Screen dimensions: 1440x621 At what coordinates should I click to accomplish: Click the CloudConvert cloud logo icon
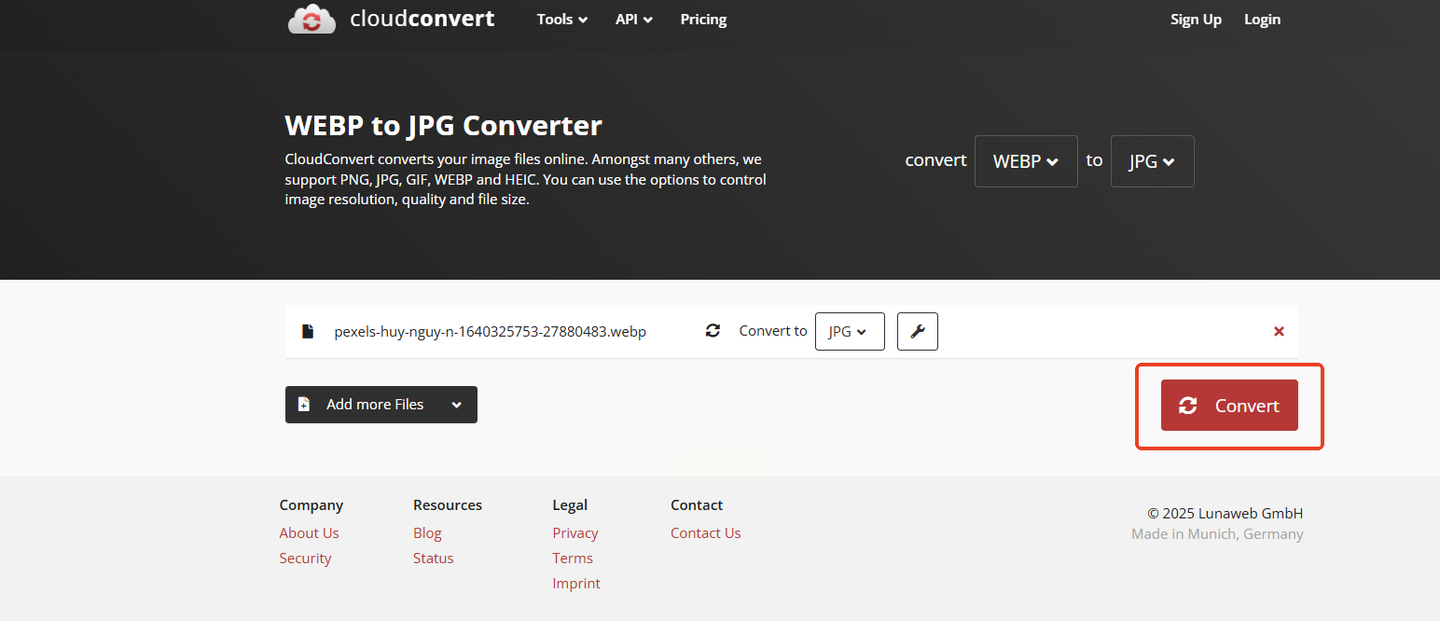tap(312, 19)
